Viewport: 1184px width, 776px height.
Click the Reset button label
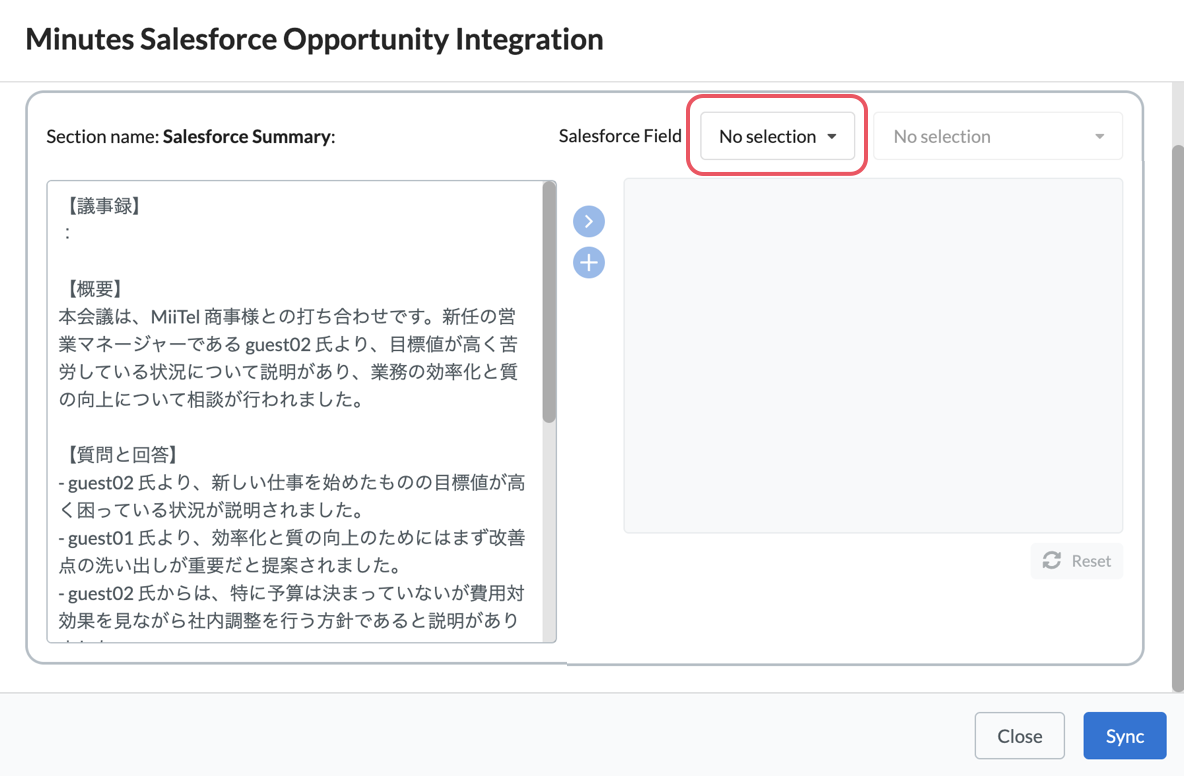tap(1091, 561)
